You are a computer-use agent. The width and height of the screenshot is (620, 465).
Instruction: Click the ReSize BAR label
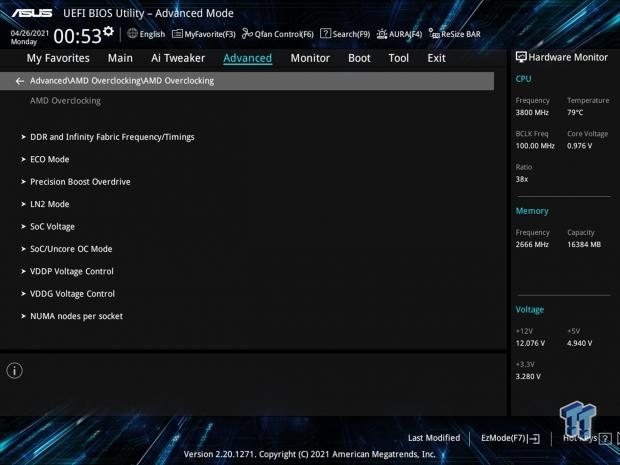click(x=461, y=34)
